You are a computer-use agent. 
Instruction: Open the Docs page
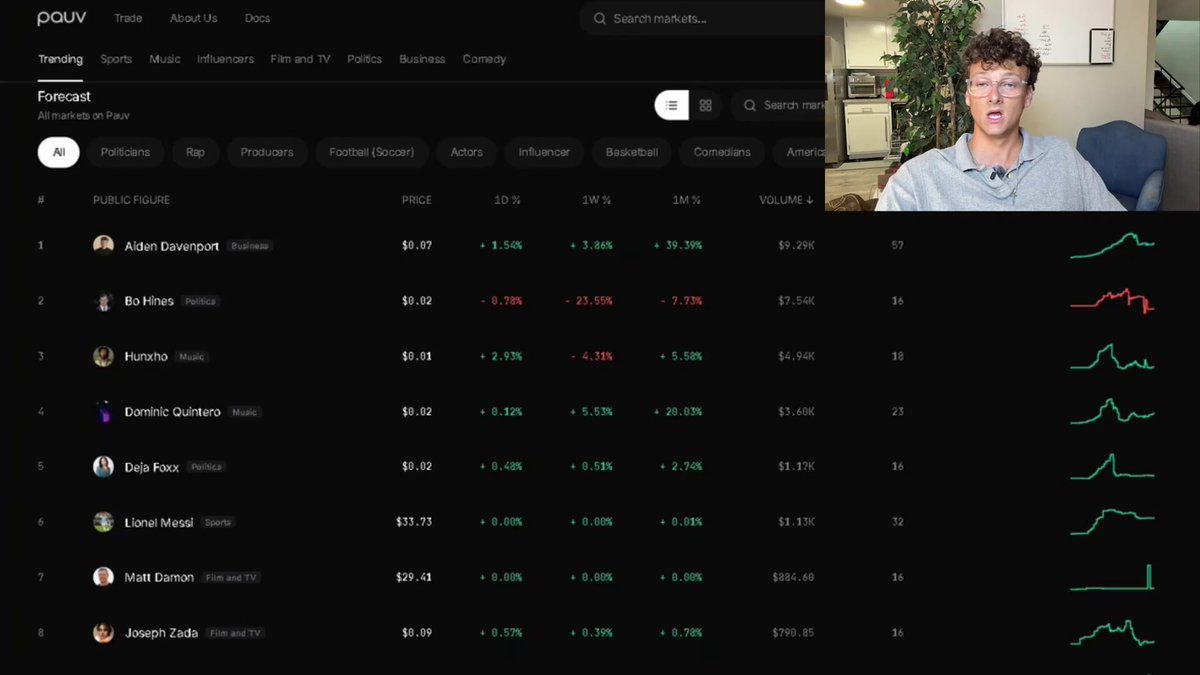click(x=257, y=18)
